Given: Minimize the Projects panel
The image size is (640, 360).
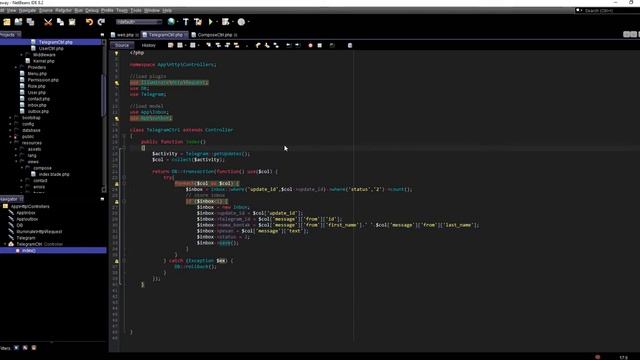Looking at the screenshot, I should tap(102, 35).
